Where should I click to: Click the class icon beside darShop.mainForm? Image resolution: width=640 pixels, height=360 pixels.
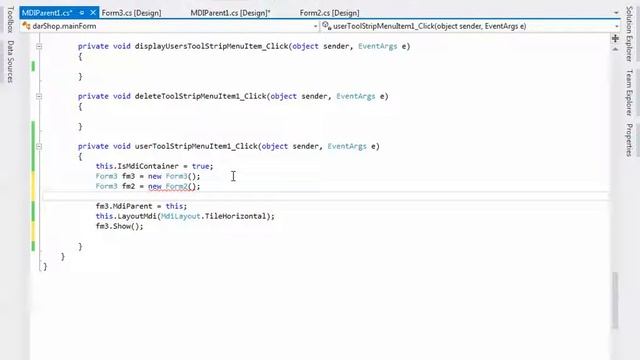coord(27,26)
